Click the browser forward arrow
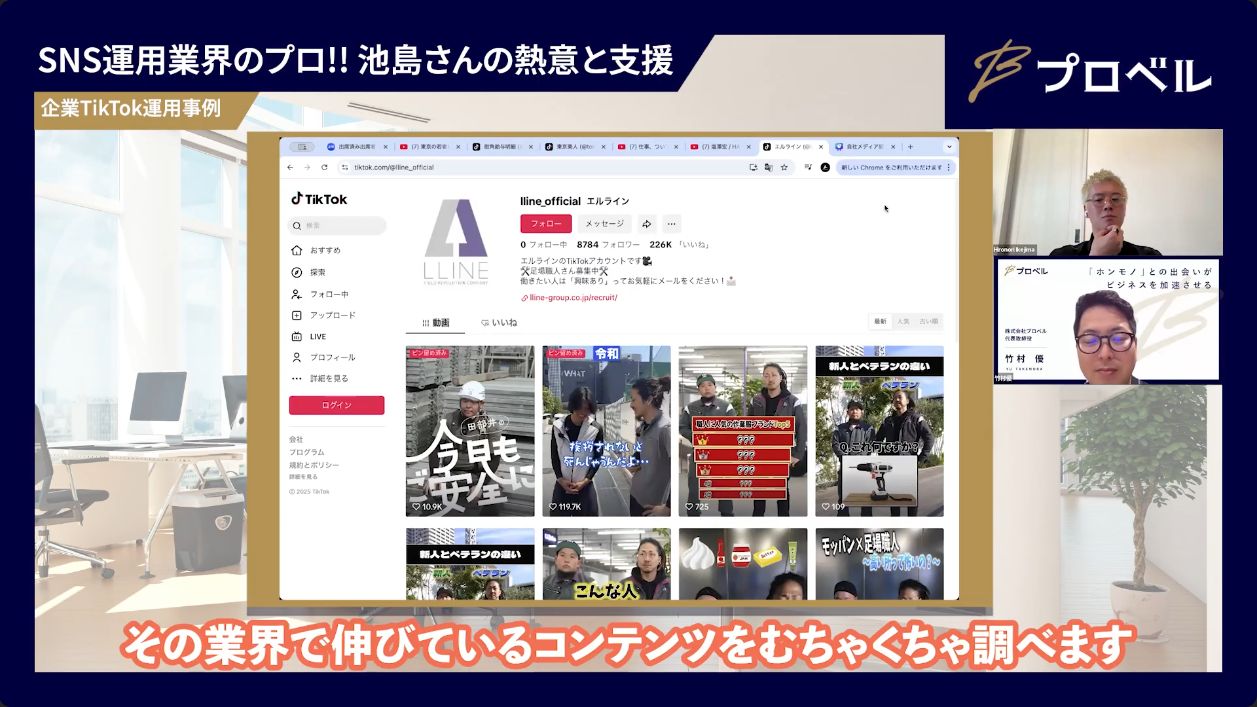The image size is (1257, 707). [x=307, y=167]
